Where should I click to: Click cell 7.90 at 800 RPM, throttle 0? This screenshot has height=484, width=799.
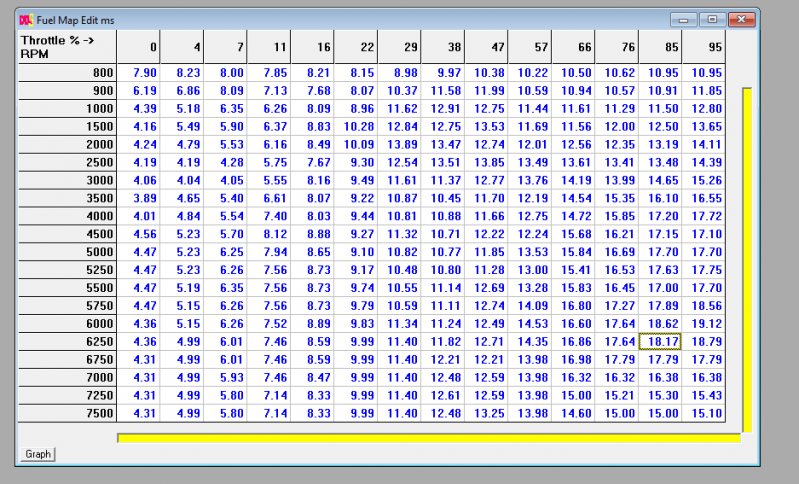[139, 73]
